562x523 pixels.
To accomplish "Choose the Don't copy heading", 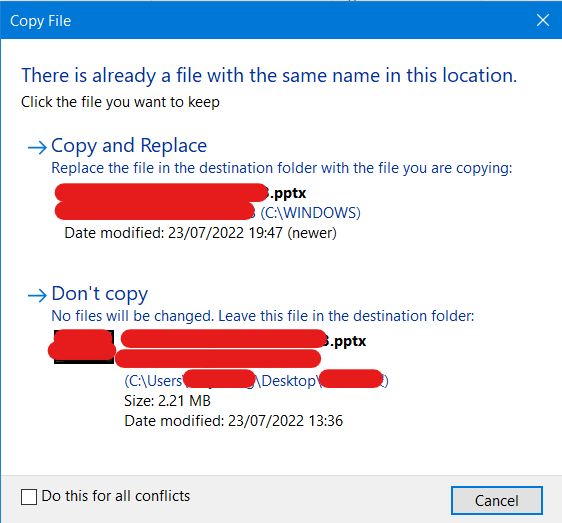I will pos(100,294).
